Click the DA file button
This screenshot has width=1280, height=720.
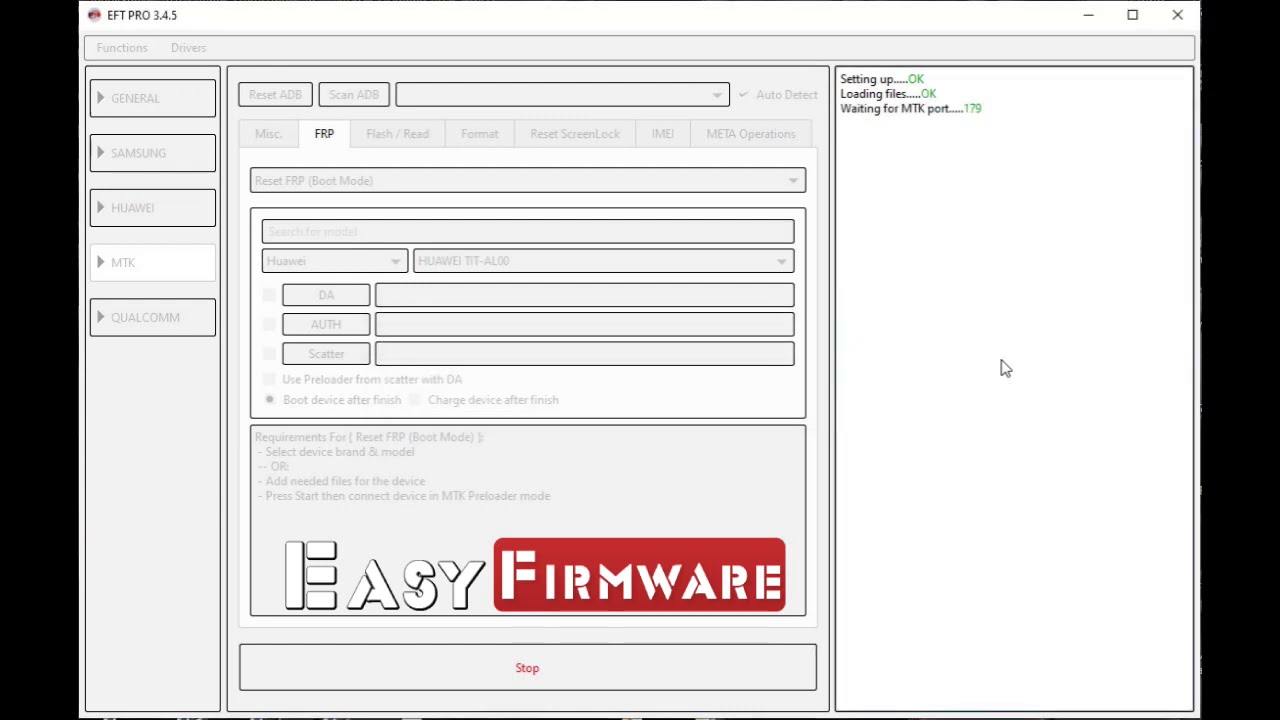point(326,295)
